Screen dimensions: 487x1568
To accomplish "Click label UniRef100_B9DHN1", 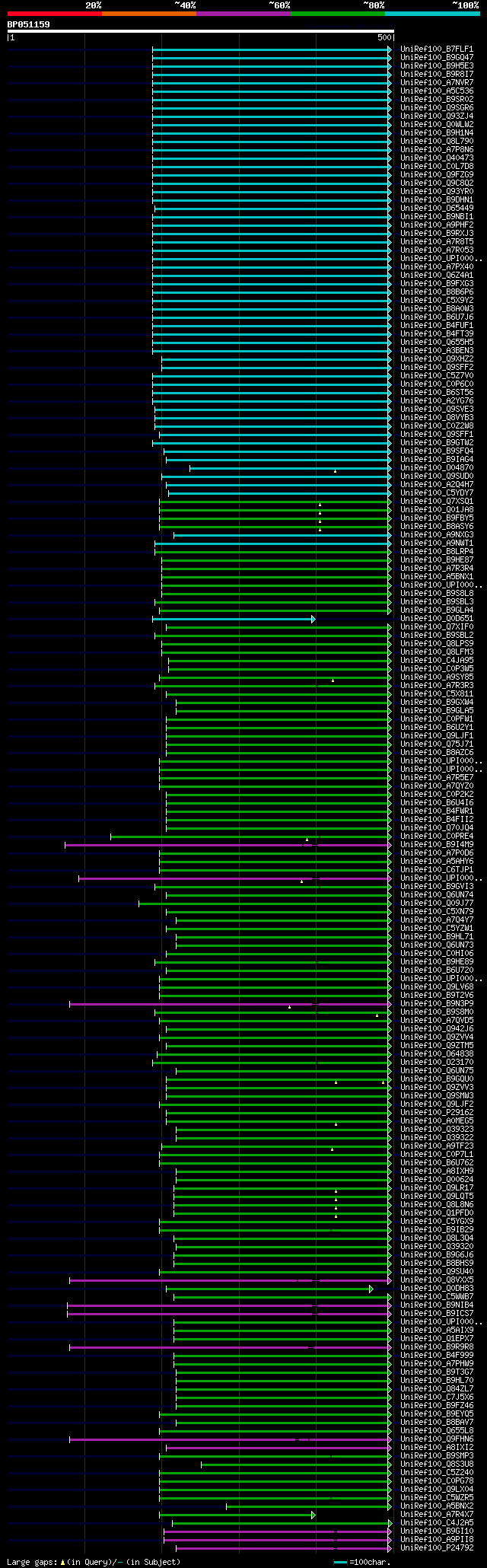I will click(437, 200).
